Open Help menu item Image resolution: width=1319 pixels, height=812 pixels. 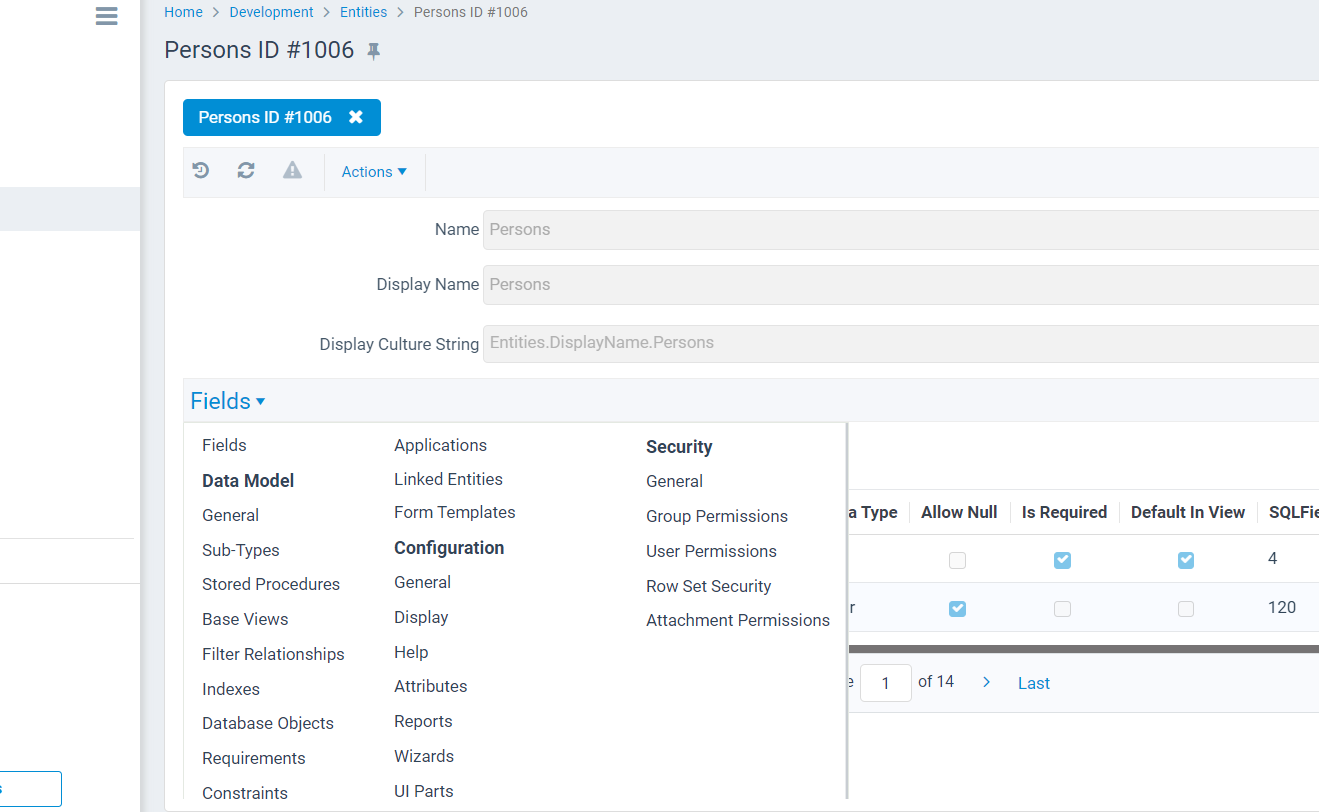[411, 652]
